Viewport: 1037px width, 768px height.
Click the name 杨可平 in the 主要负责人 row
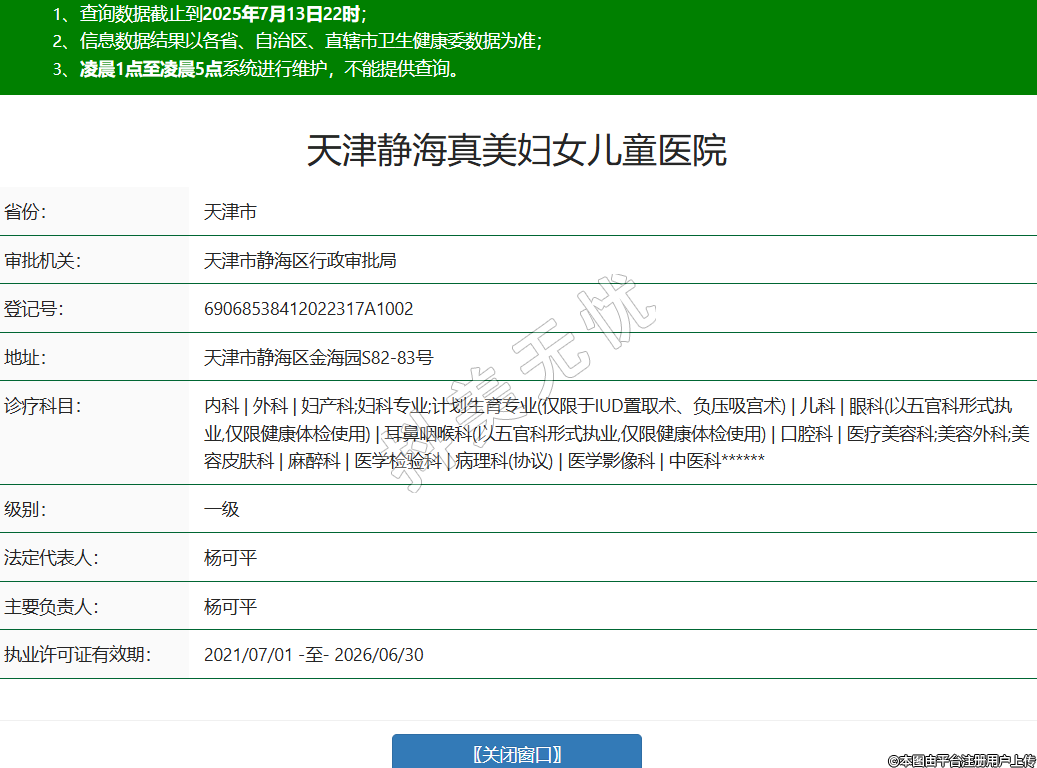[x=230, y=607]
